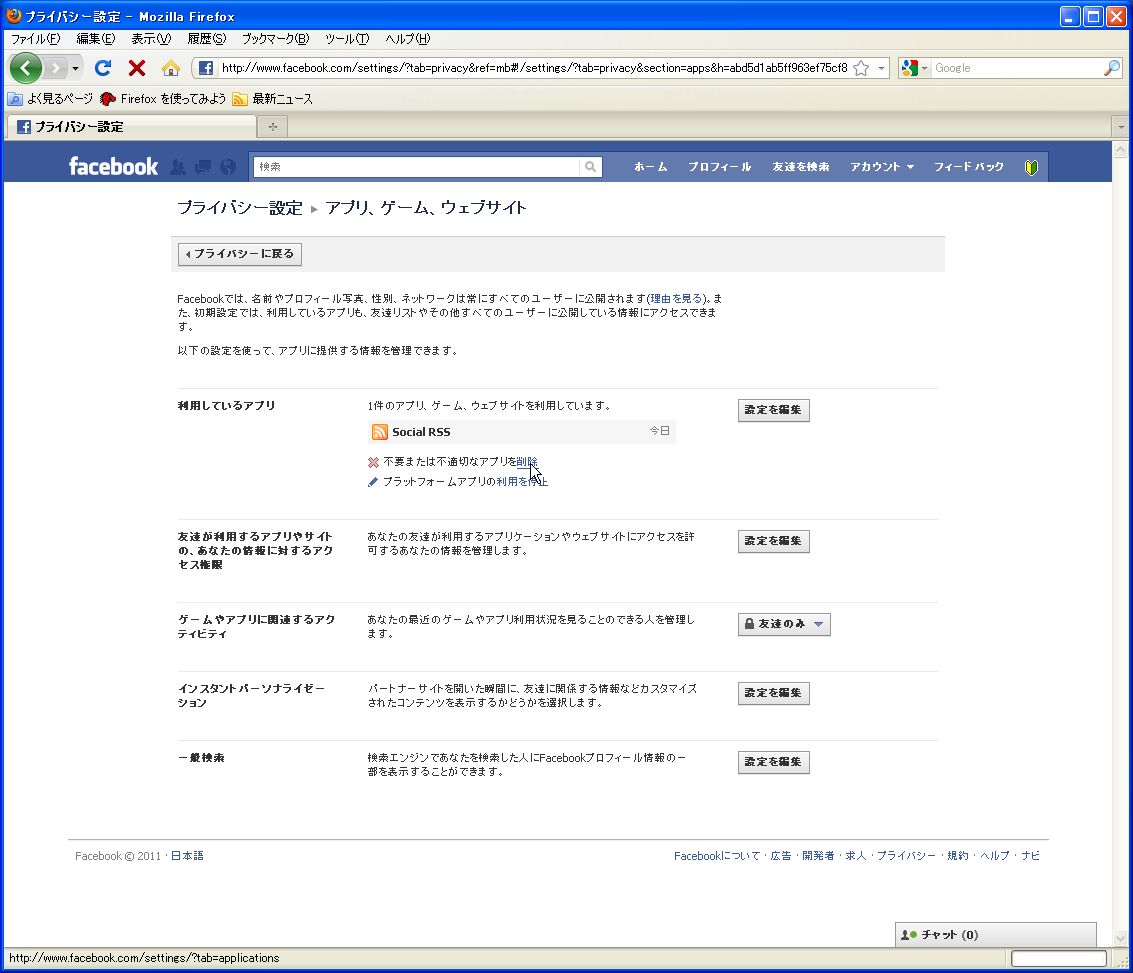Open Facebook messages icon

(203, 167)
